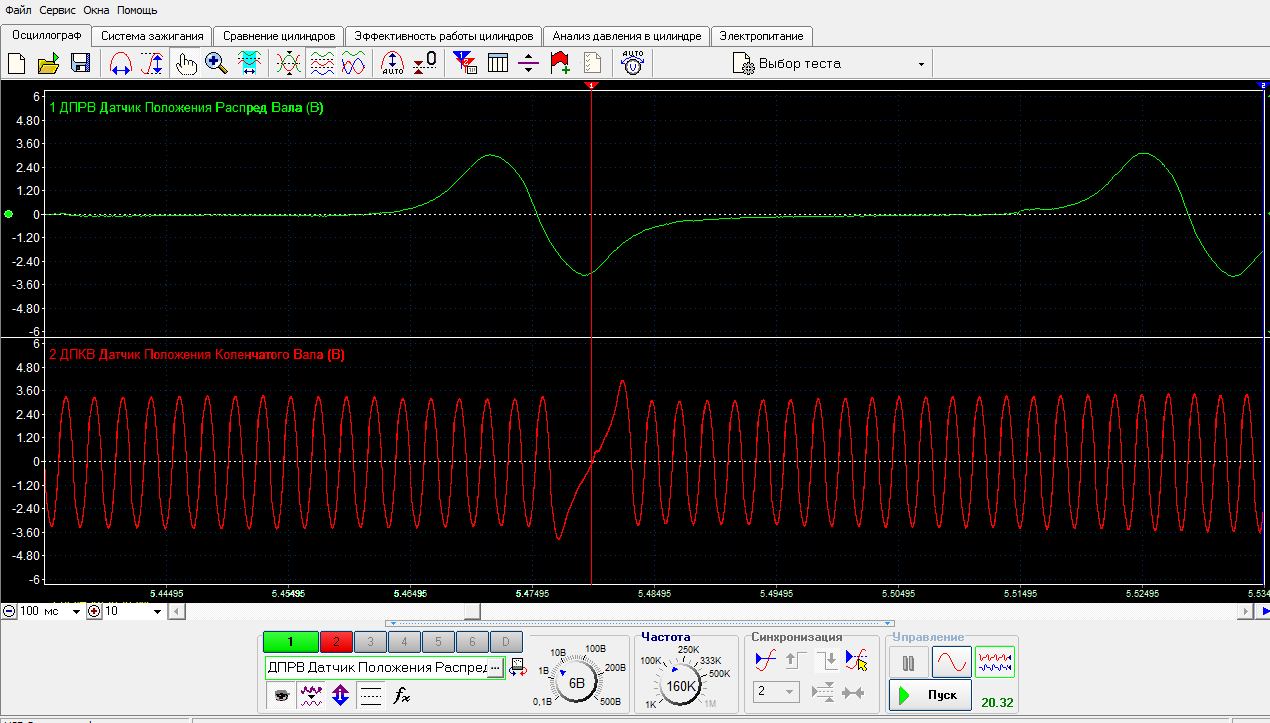1270x723 pixels.
Task: Choose stacked channels display mode icon
Action: (x=321, y=63)
